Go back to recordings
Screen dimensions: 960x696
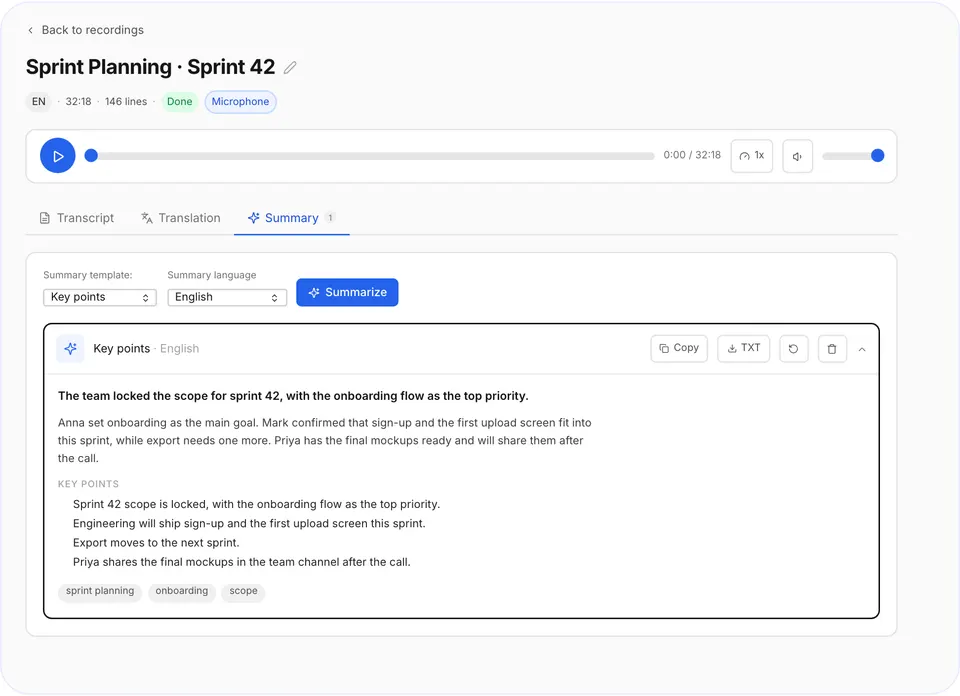click(x=86, y=30)
